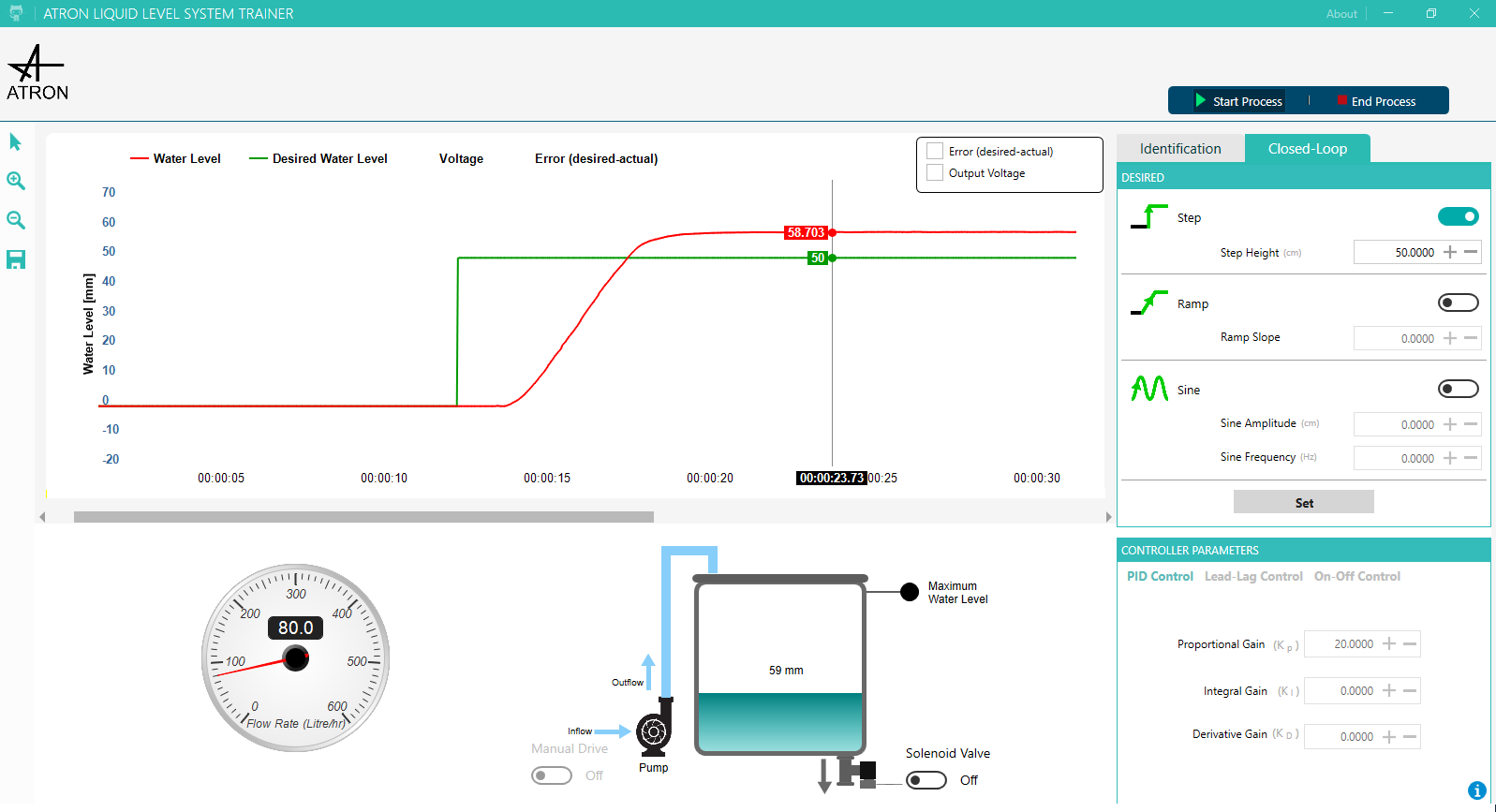Increase Derivative Gain with plus
This screenshot has width=1496, height=812.
(1389, 737)
